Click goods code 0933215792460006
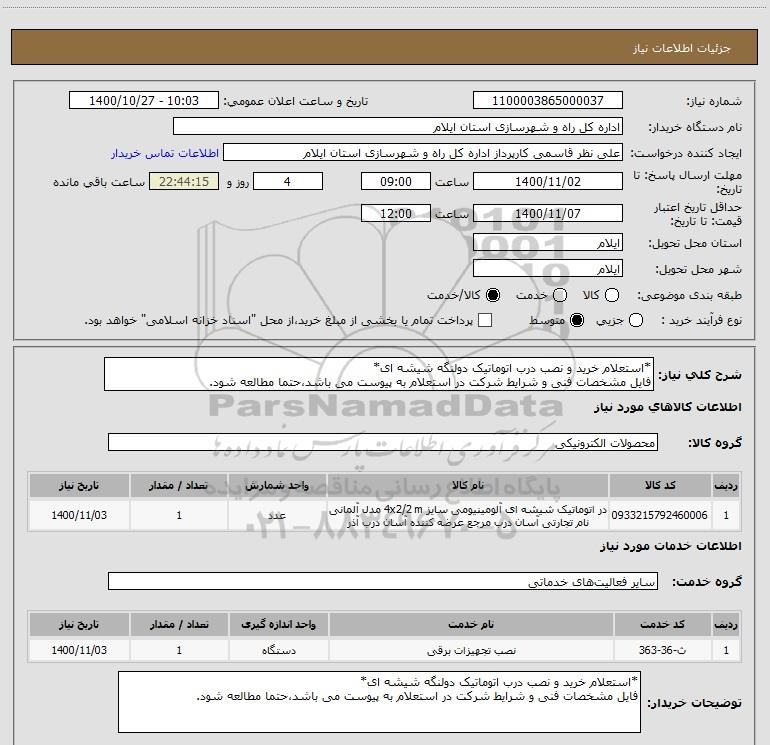 click(659, 515)
